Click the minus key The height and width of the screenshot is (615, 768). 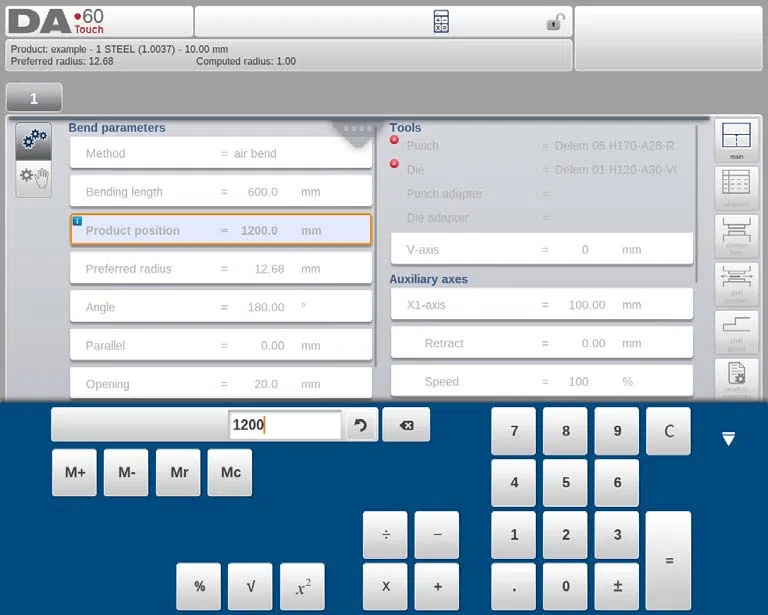(x=437, y=534)
